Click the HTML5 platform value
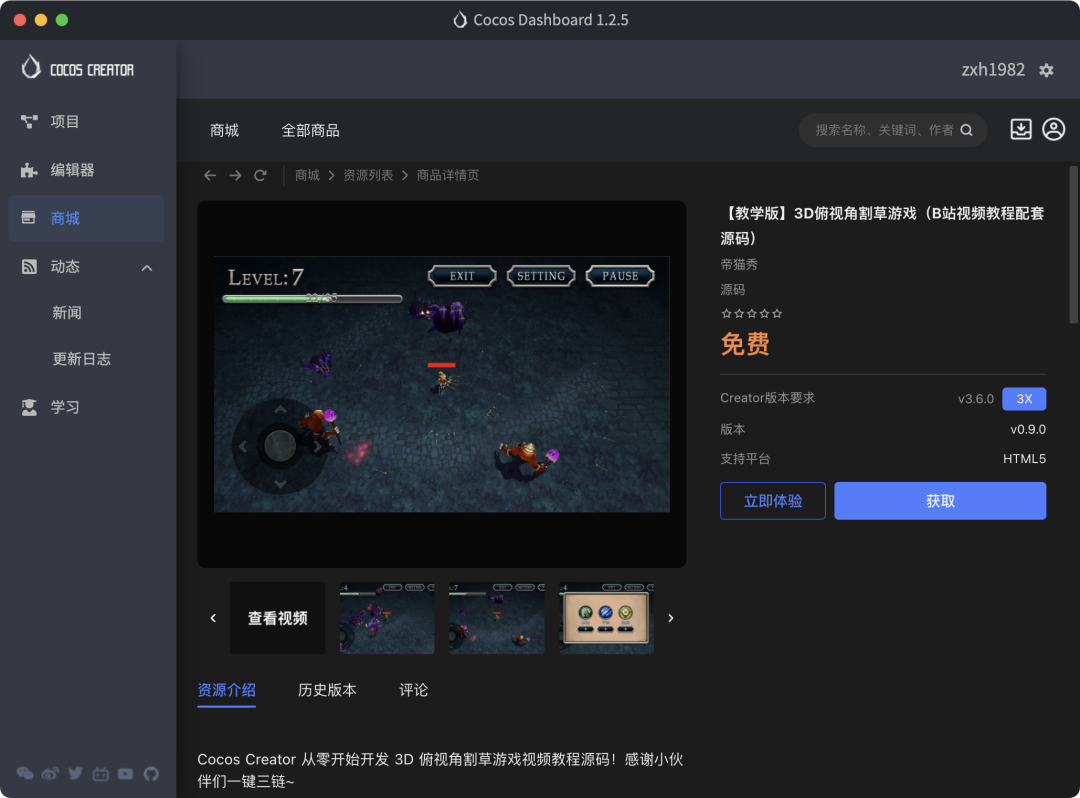Screen dimensions: 1080x798 click(x=1024, y=459)
